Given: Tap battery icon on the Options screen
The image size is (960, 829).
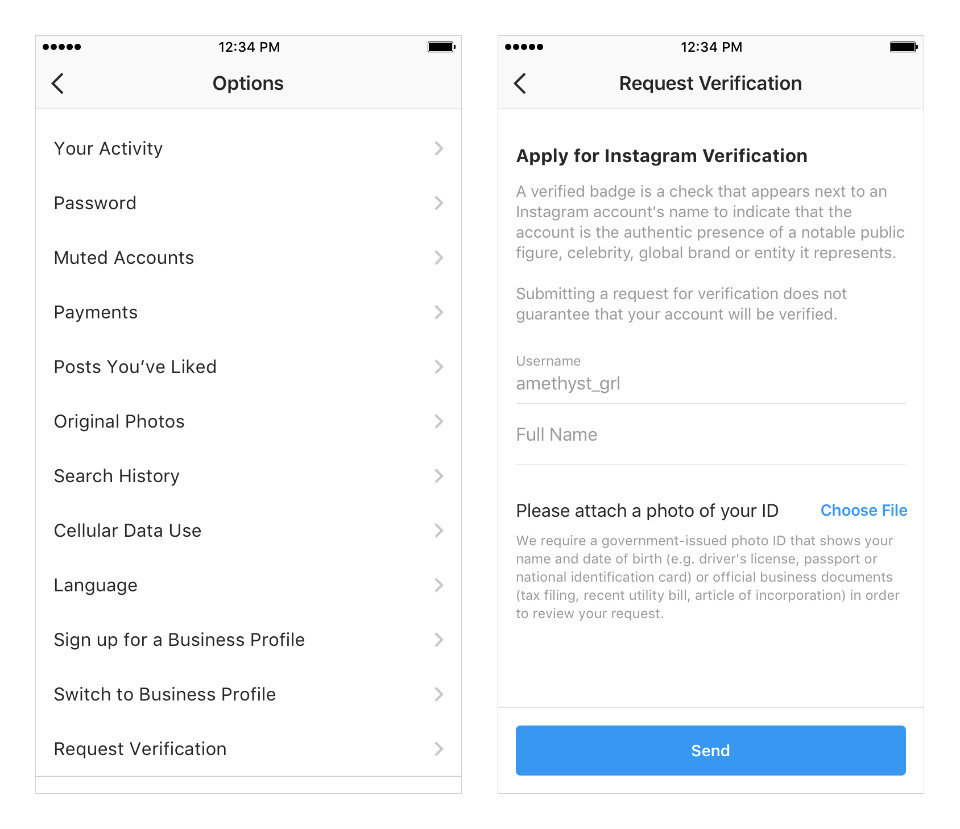Looking at the screenshot, I should (440, 47).
